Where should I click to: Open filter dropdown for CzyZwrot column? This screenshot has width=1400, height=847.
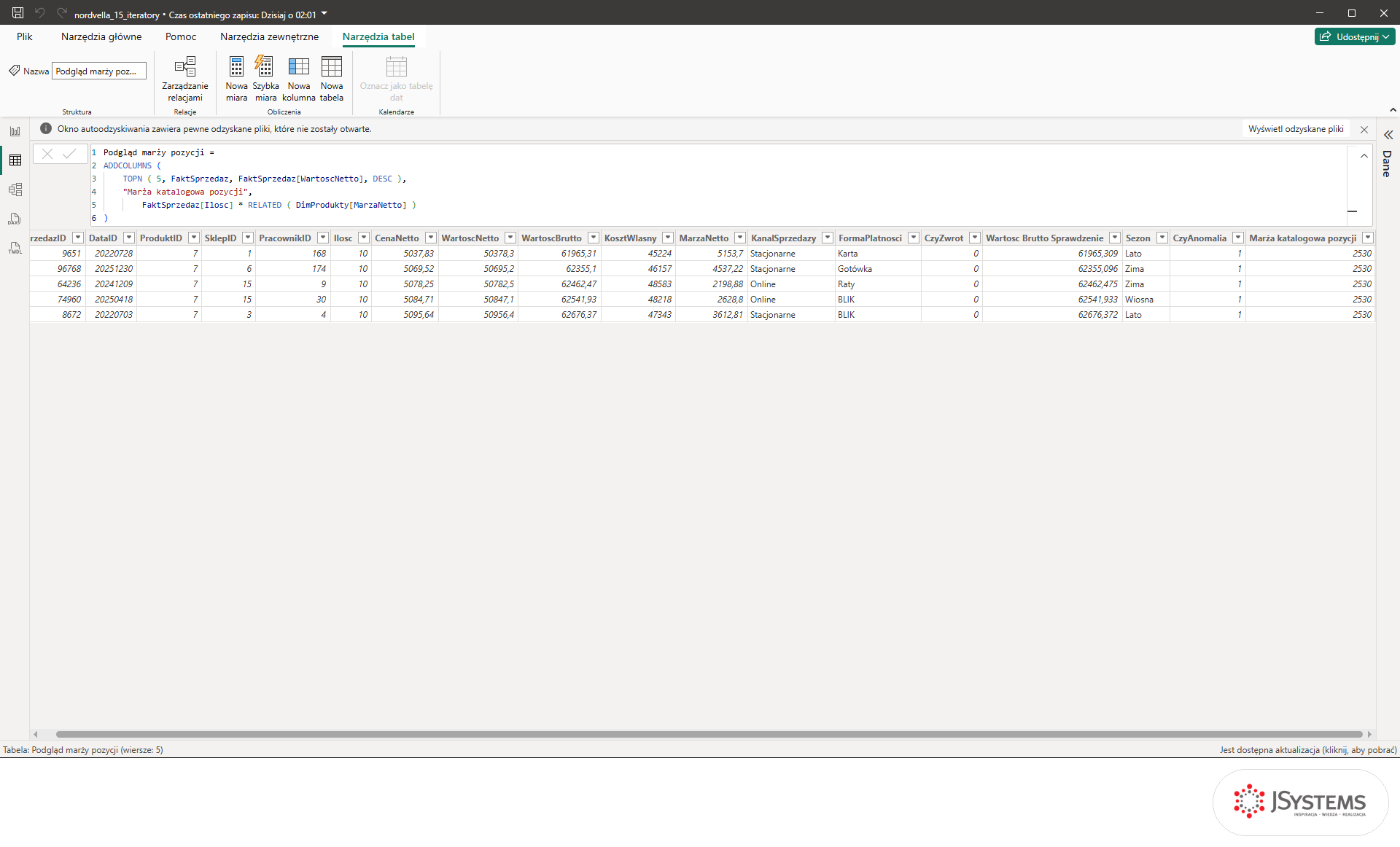coord(975,238)
